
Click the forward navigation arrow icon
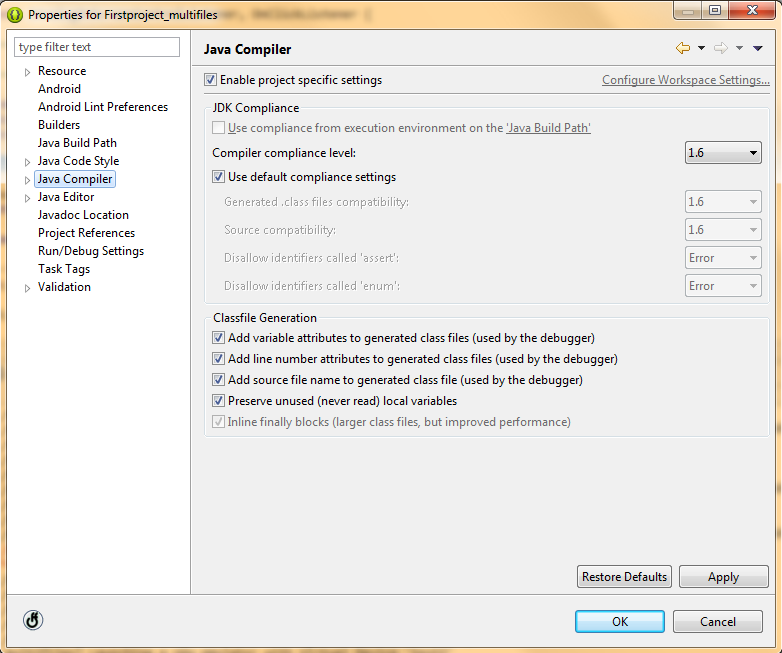pos(721,48)
